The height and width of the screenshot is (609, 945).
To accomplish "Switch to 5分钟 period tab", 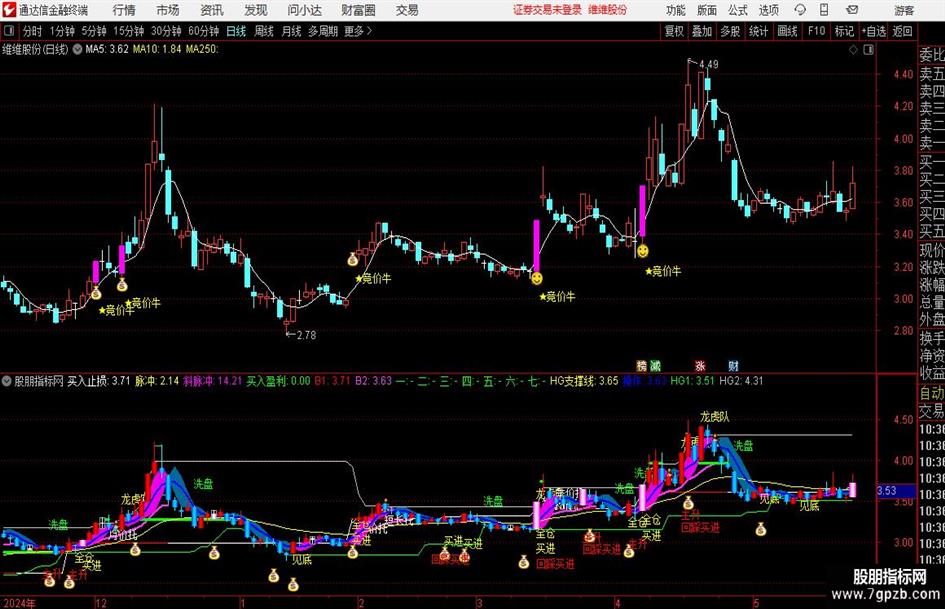I will tap(93, 31).
